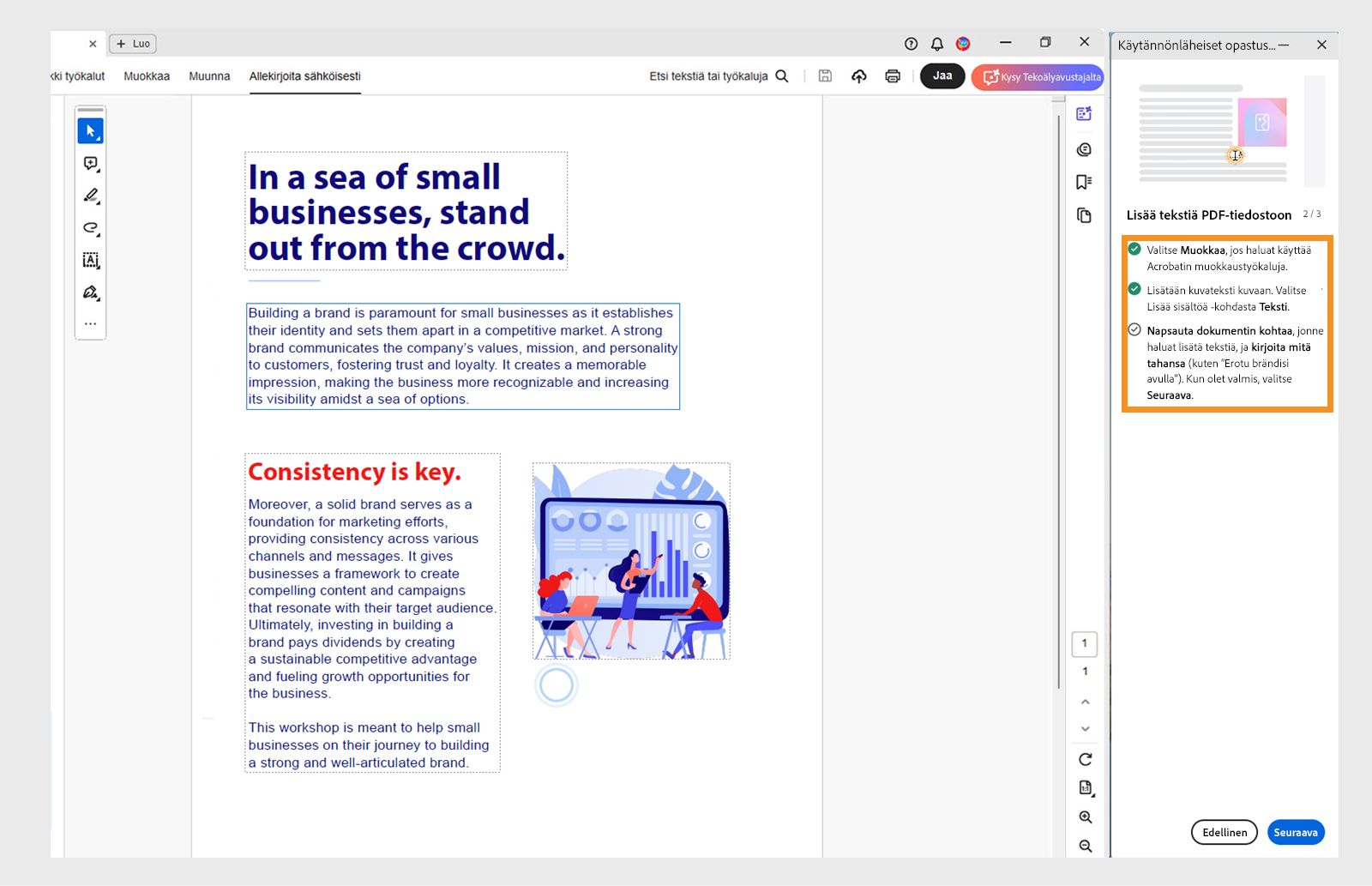
Task: Open the account profile avatar
Action: point(963,44)
